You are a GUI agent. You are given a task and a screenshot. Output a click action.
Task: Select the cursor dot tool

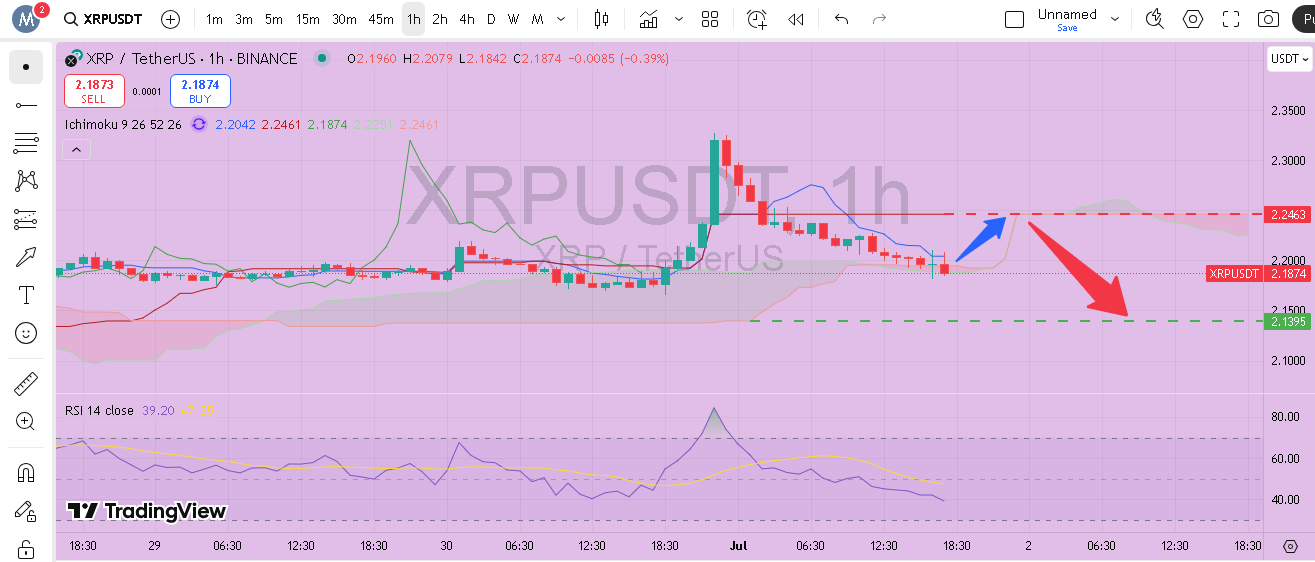click(x=26, y=67)
